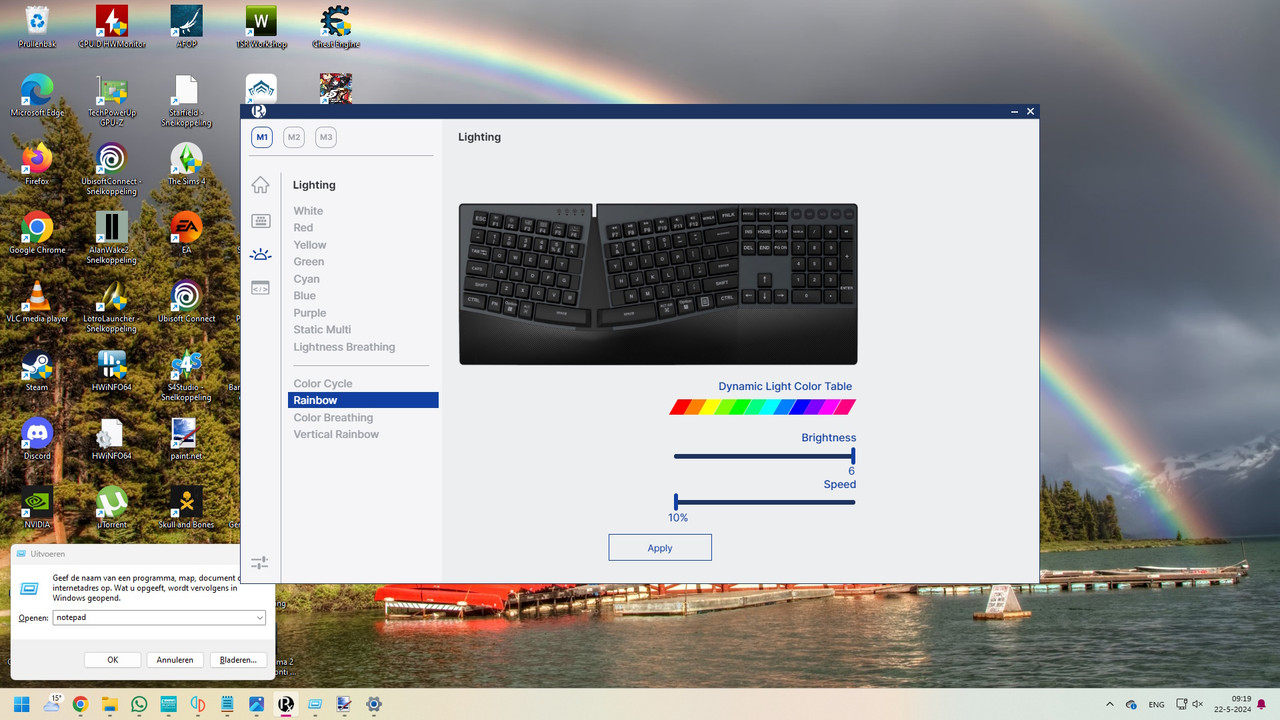Pick Purple lighting mode
Image resolution: width=1280 pixels, height=720 pixels.
[310, 313]
